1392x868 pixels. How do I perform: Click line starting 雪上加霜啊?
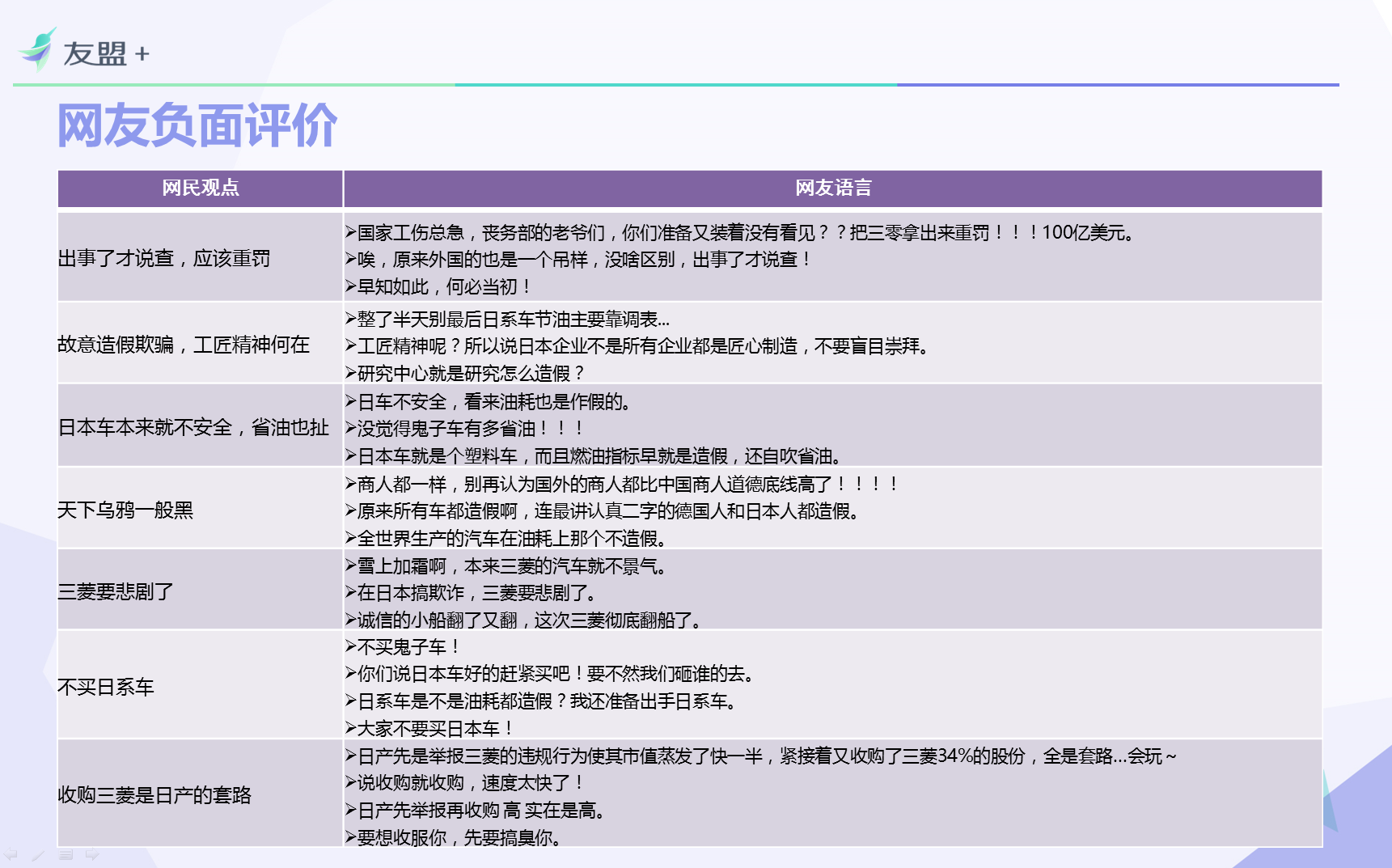click(507, 566)
